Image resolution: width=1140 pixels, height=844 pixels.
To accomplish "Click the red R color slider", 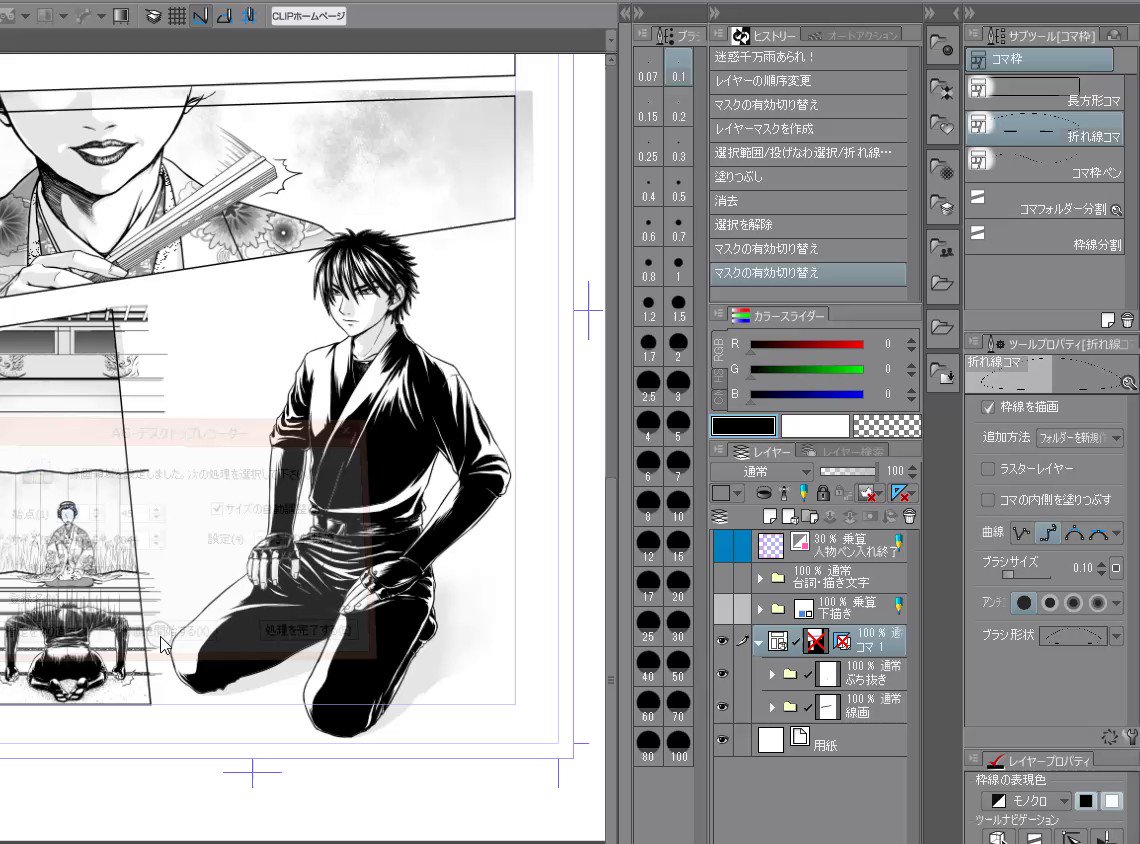I will click(807, 345).
